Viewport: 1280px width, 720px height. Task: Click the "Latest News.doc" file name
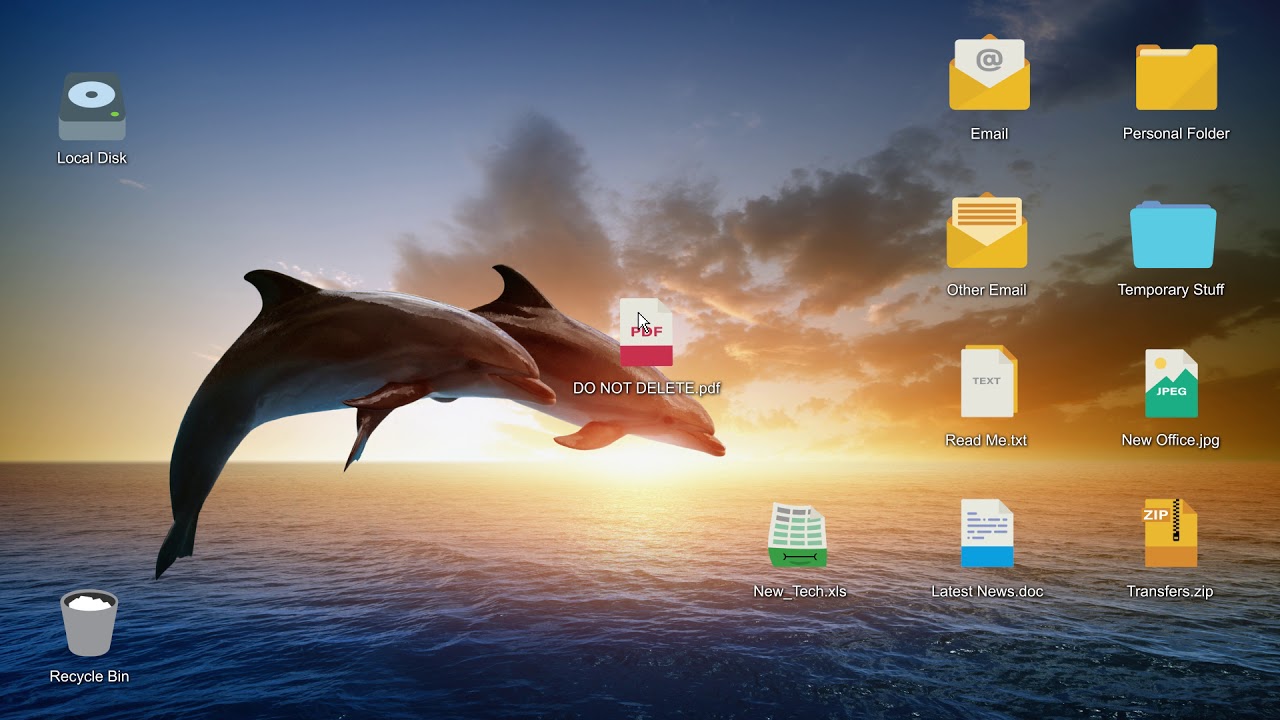pos(987,591)
